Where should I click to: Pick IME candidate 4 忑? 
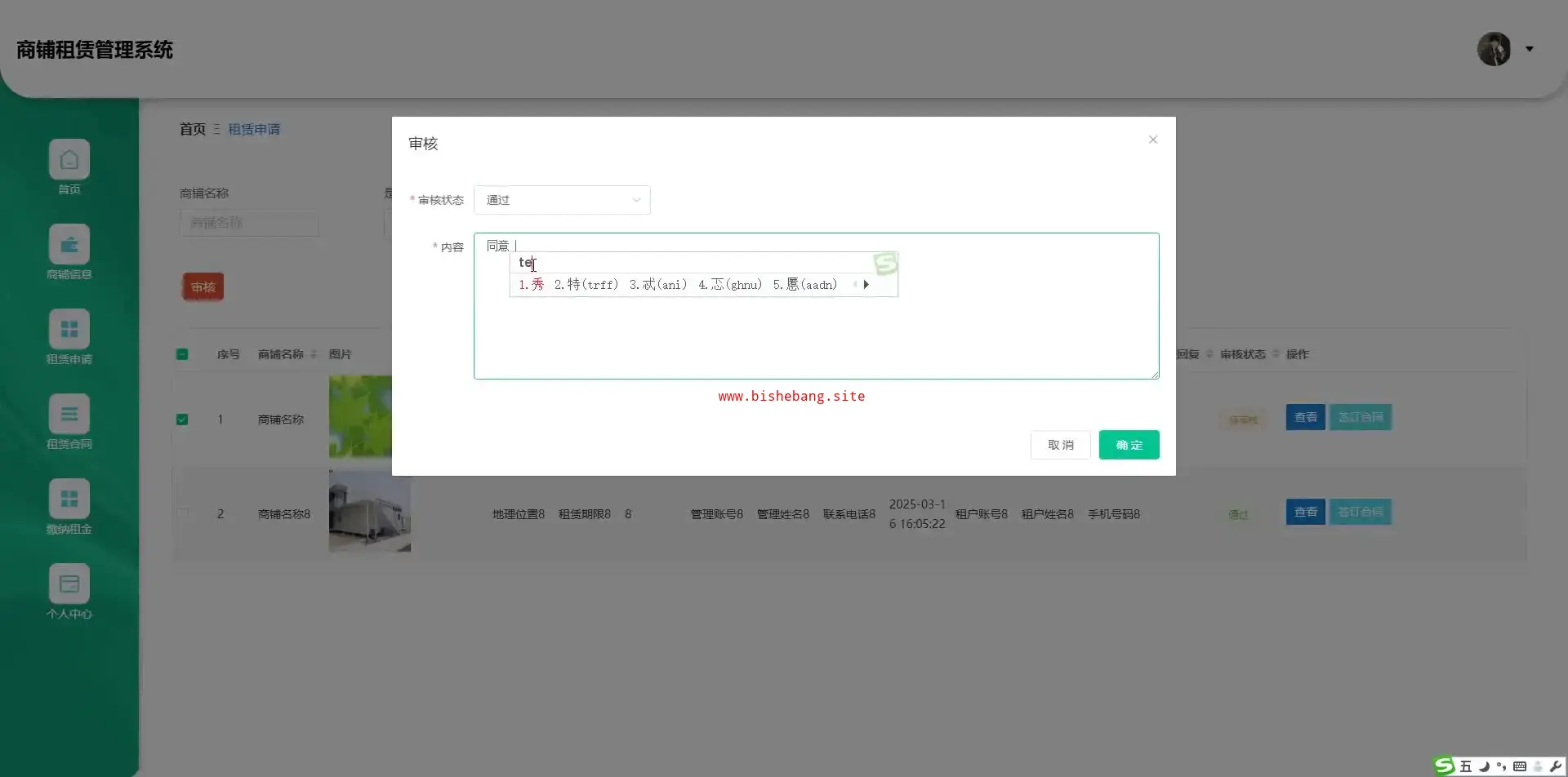pos(730,284)
